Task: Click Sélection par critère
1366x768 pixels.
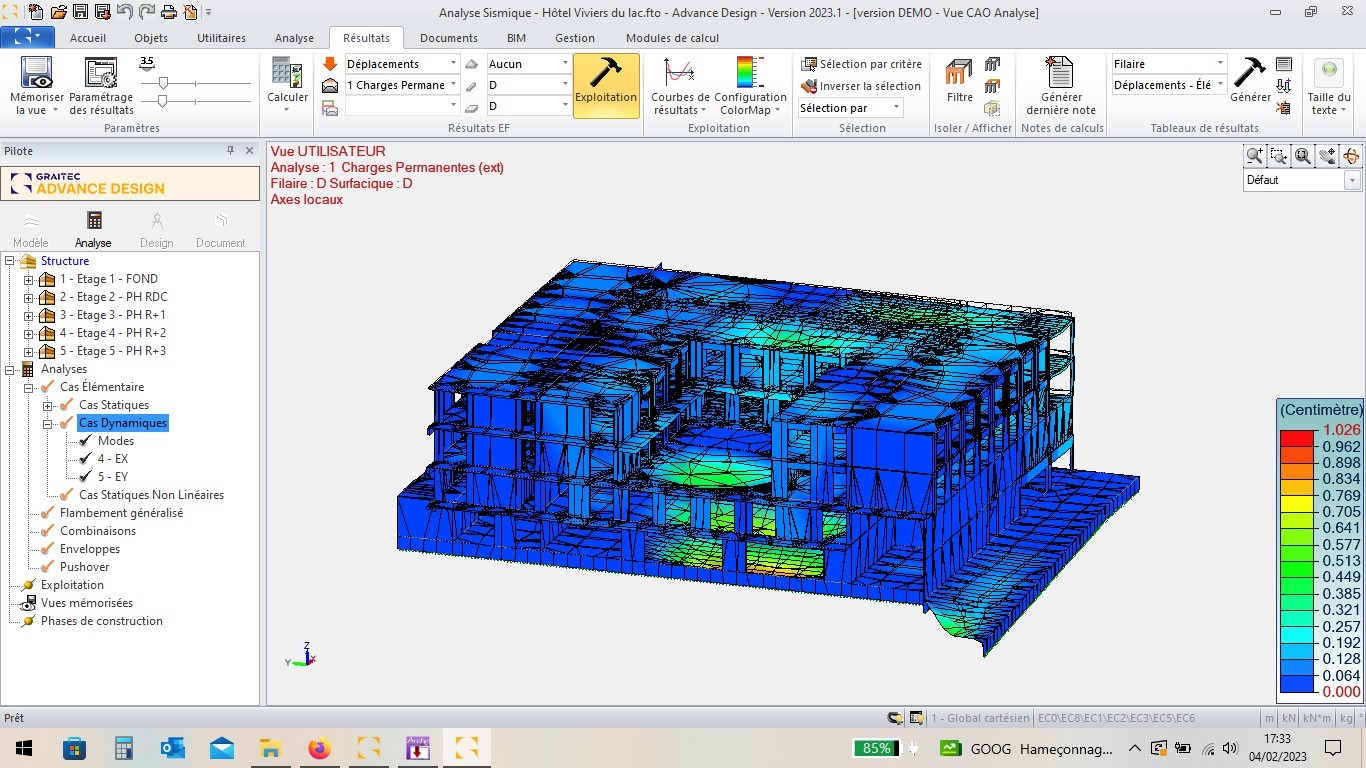Action: (x=861, y=64)
